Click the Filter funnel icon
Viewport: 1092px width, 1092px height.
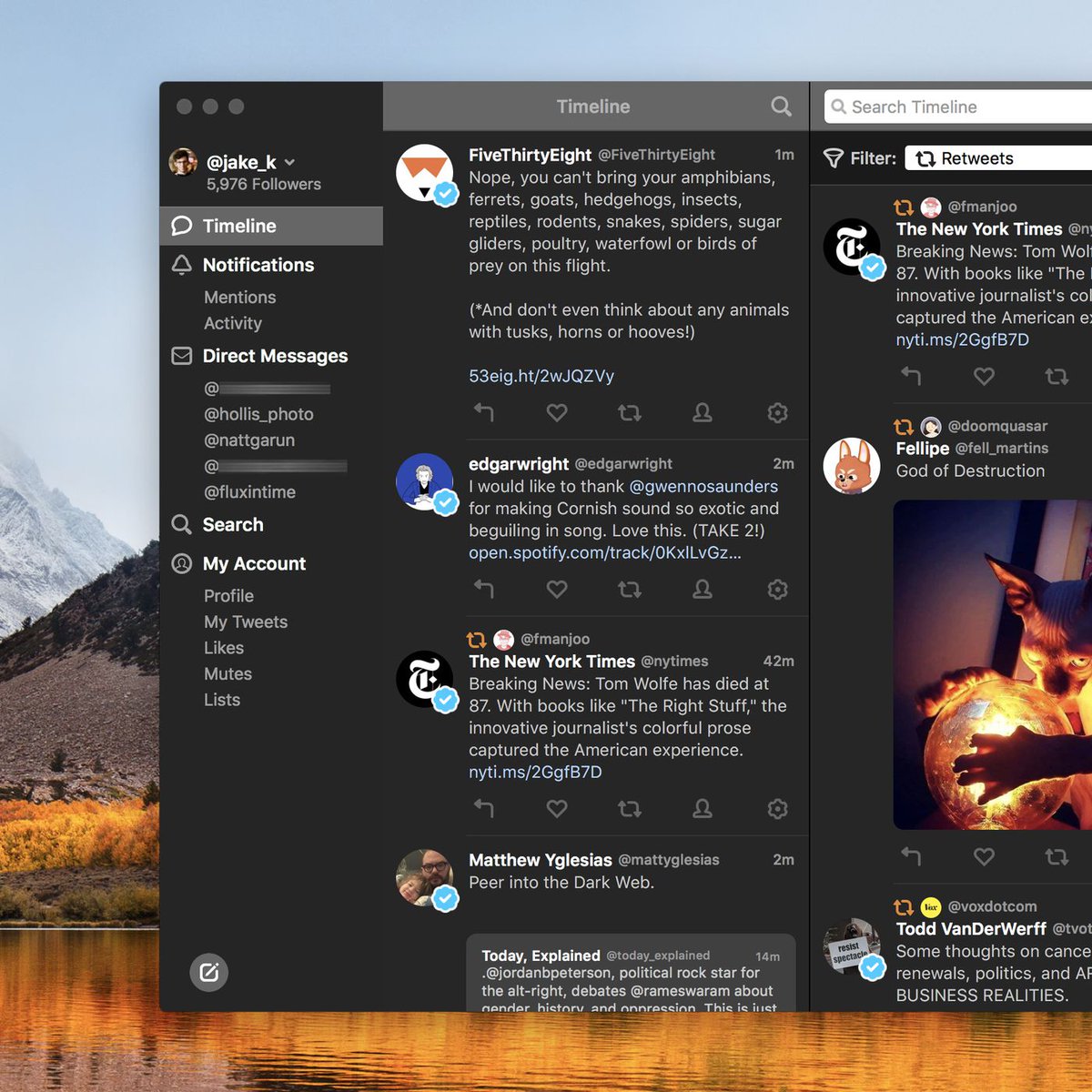pyautogui.click(x=833, y=158)
